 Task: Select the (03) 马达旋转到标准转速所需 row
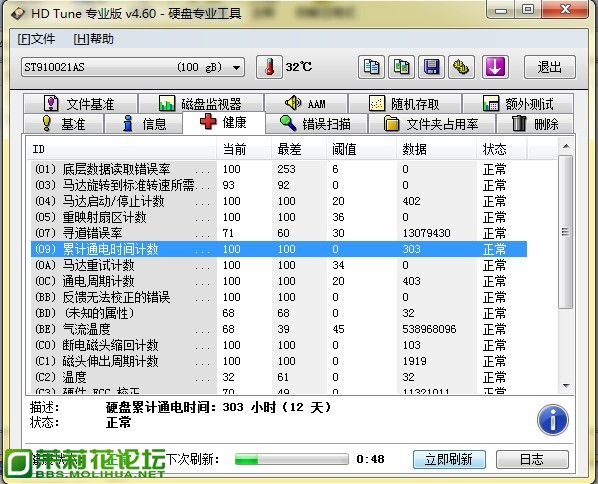click(x=278, y=185)
